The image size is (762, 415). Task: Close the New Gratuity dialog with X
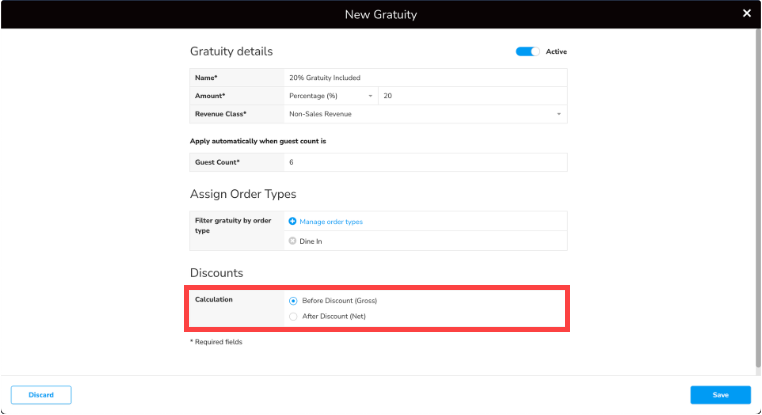click(746, 14)
